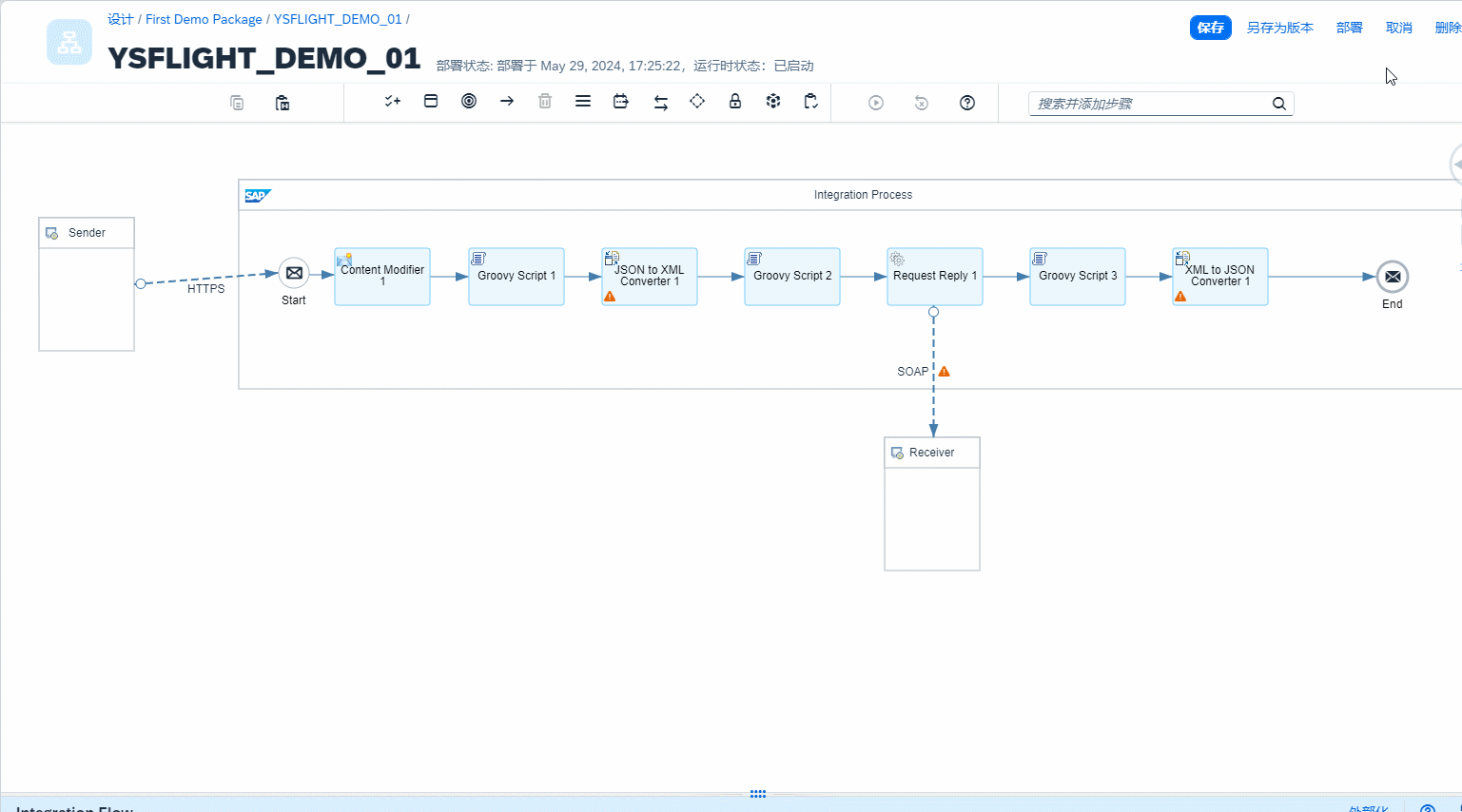Open the message transformers (hamburger) icon

[x=583, y=102]
